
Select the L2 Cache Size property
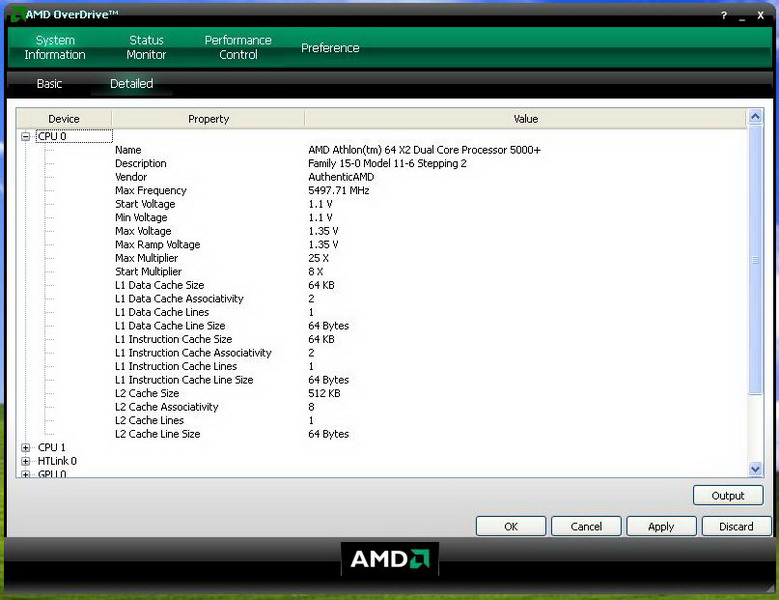click(x=147, y=393)
